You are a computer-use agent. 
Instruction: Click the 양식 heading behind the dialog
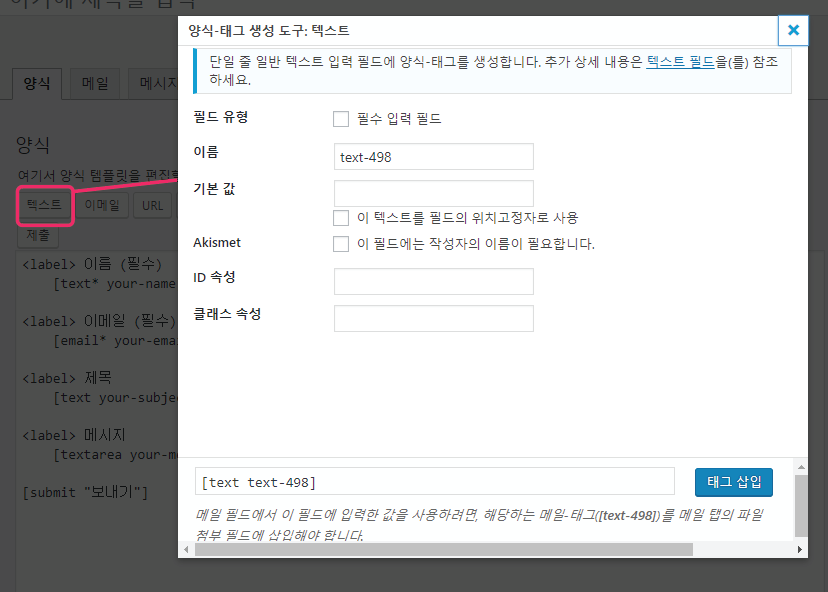[33, 145]
